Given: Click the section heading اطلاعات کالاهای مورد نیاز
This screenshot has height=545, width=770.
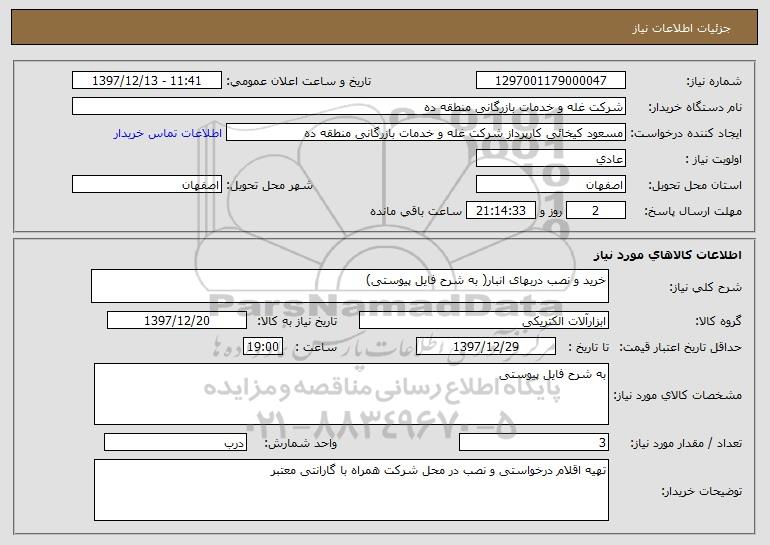Looking at the screenshot, I should tap(667, 255).
